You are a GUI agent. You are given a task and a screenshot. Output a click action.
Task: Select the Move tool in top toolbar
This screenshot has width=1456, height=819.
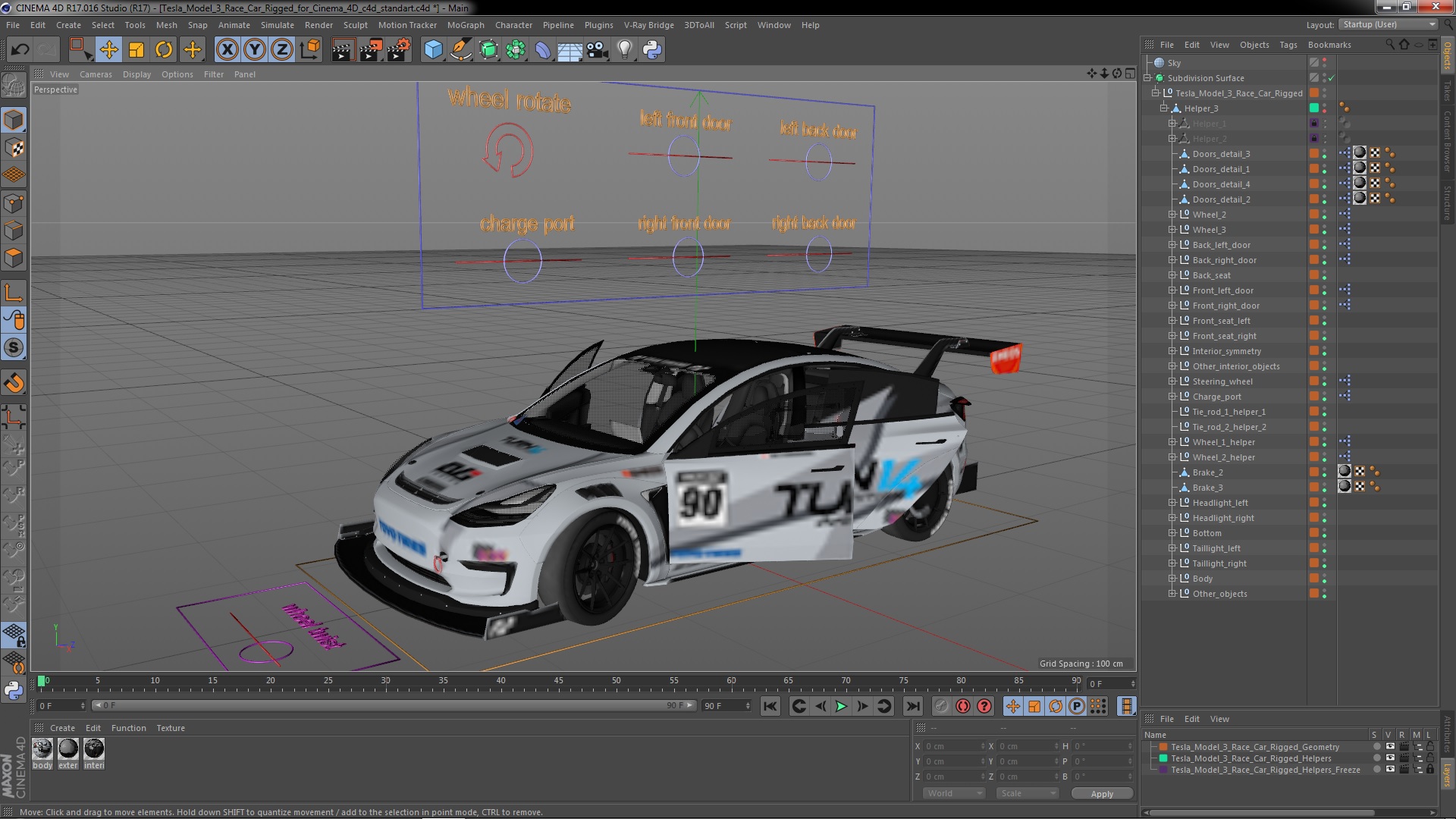pos(108,50)
